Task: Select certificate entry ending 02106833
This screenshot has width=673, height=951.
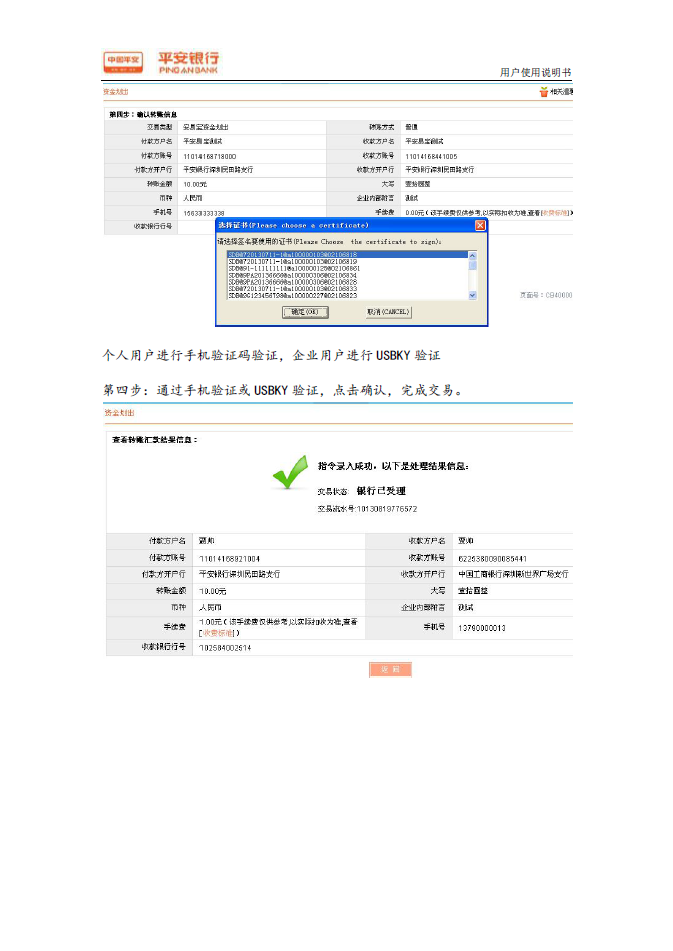Action: [x=293, y=289]
